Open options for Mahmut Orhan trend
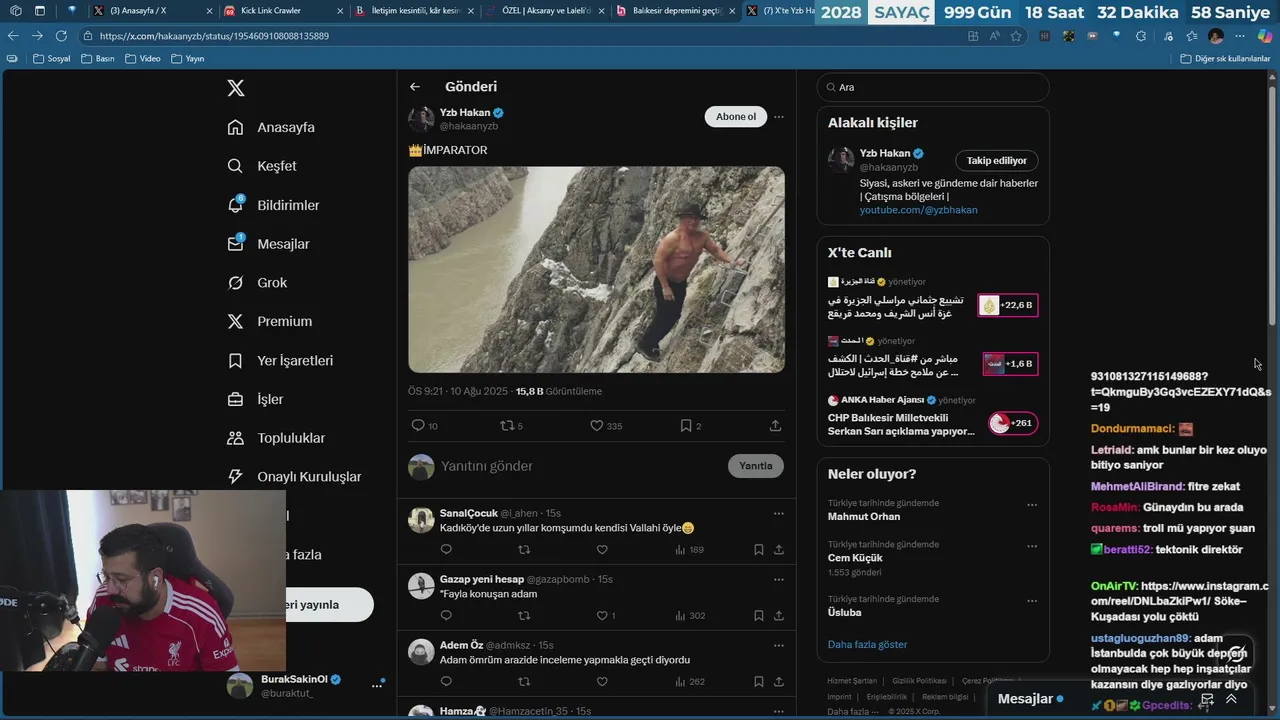 point(1032,505)
